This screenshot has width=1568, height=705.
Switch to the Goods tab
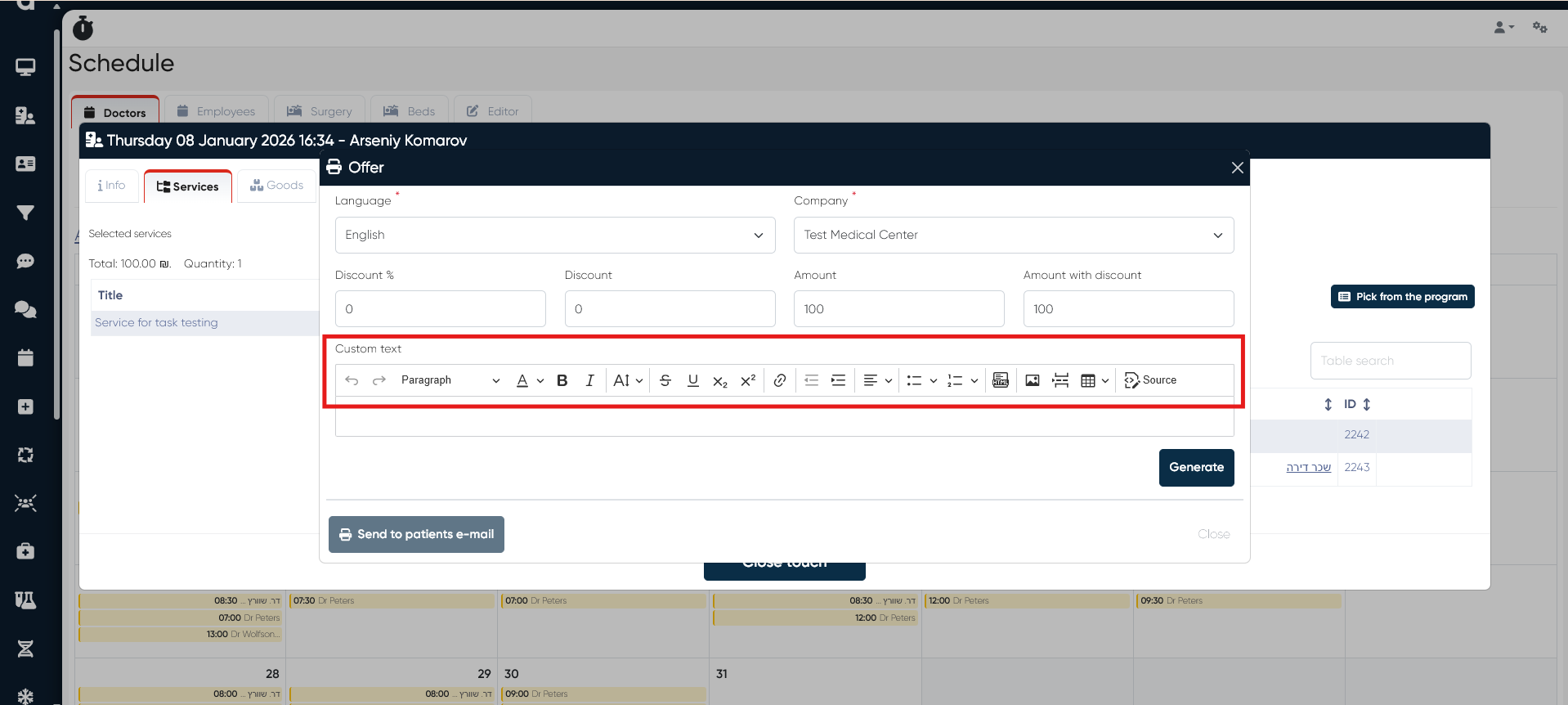pyautogui.click(x=277, y=186)
